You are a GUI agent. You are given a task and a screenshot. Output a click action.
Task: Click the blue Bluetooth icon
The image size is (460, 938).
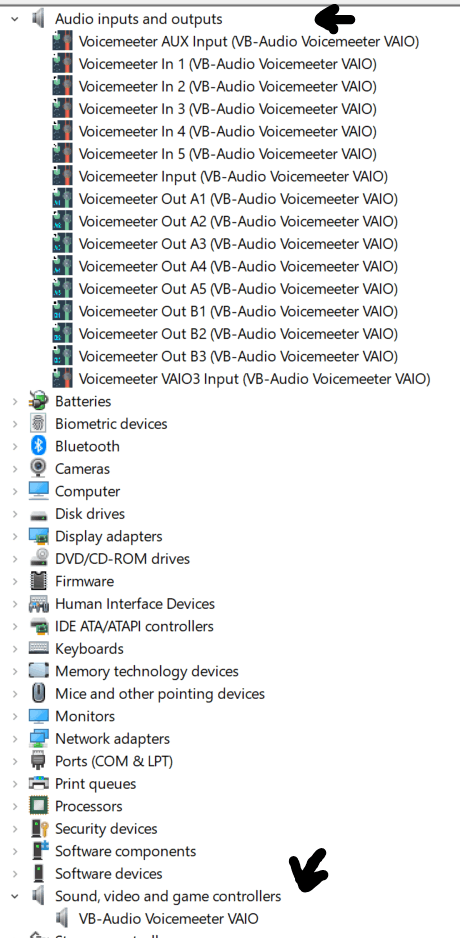point(38,446)
